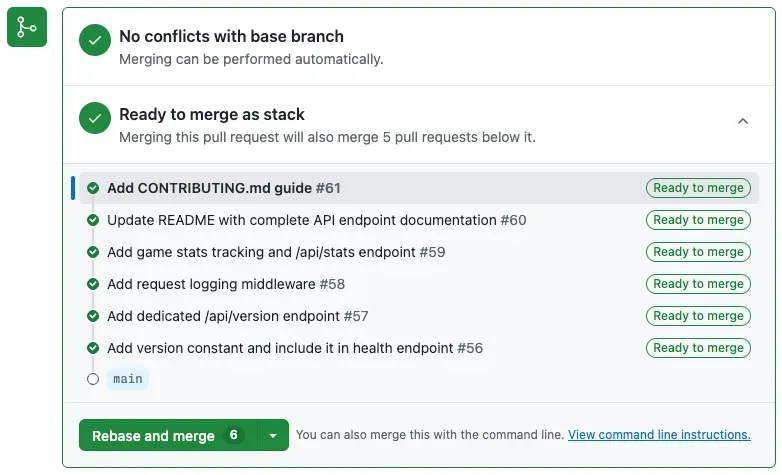Click the green git merge icon
This screenshot has width=782, height=475.
[27, 27]
